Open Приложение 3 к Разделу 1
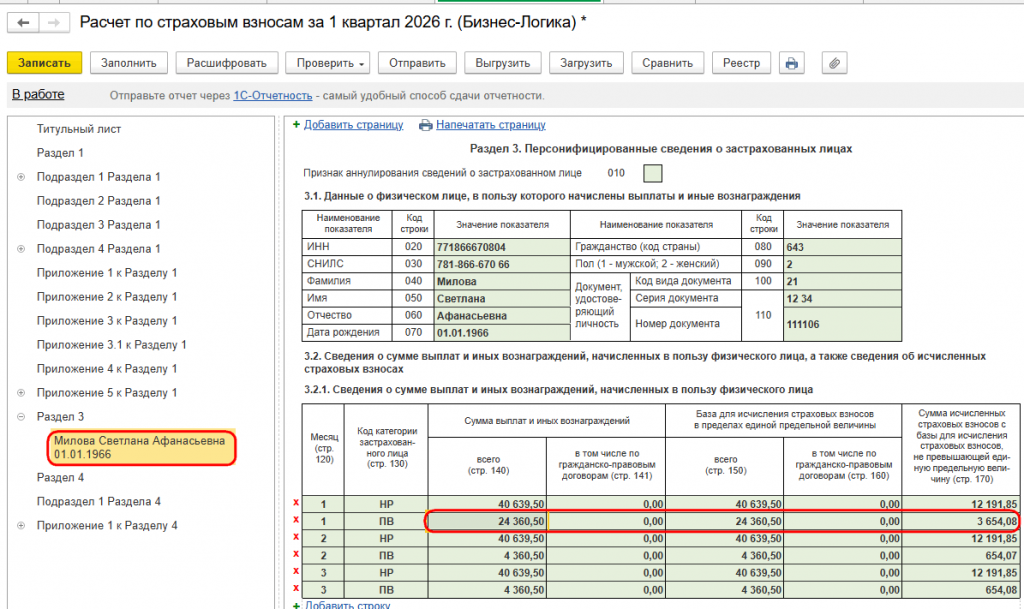Viewport: 1024px width, 609px height. (x=107, y=321)
